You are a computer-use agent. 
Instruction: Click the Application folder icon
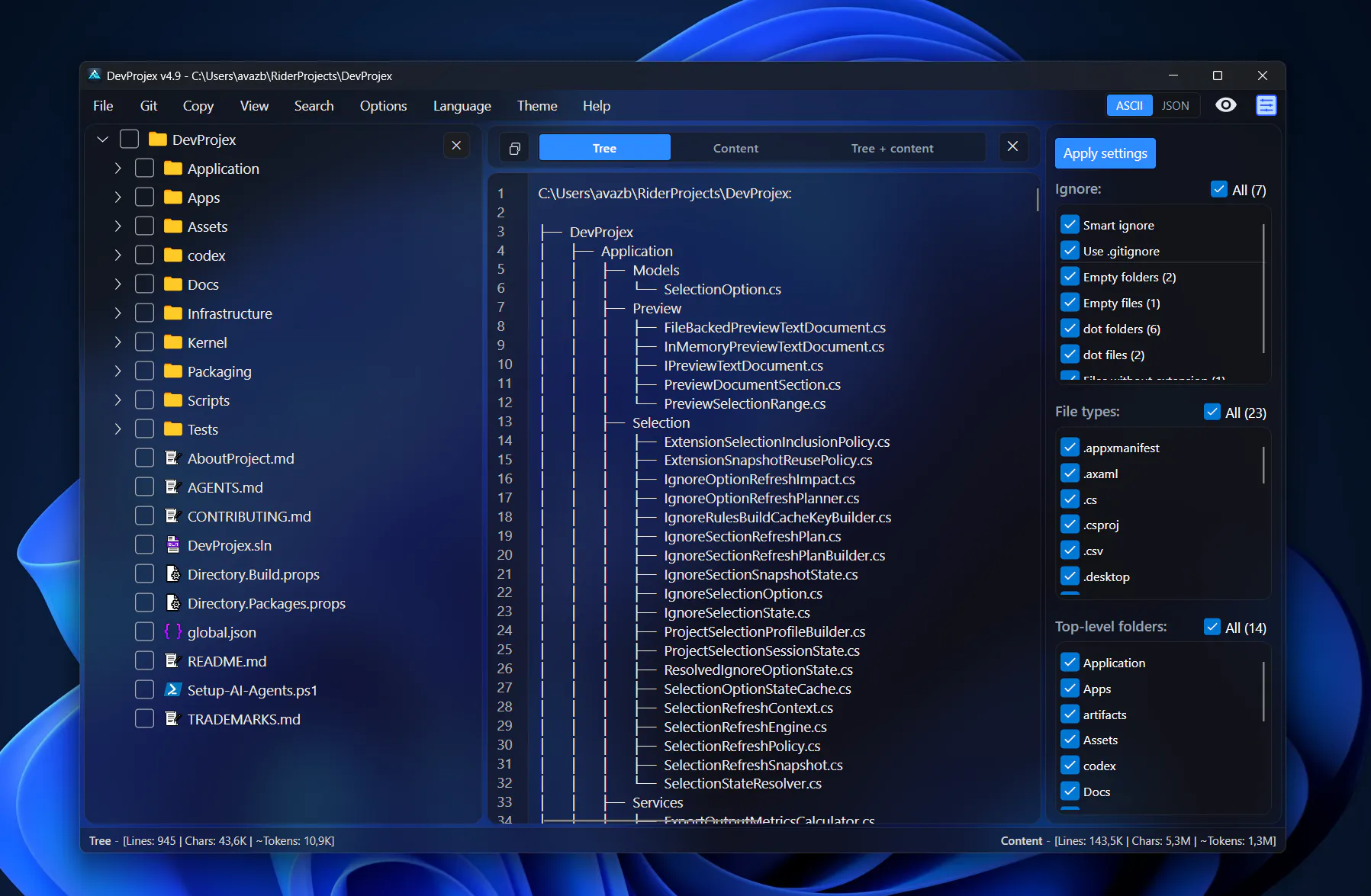(173, 168)
